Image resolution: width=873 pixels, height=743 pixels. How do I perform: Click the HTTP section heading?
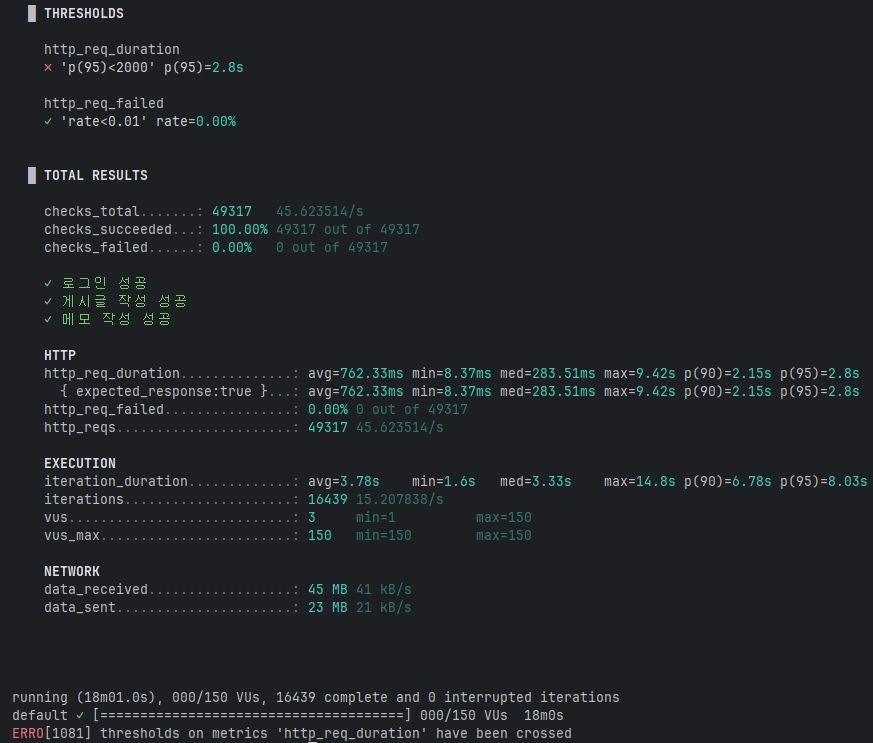60,355
